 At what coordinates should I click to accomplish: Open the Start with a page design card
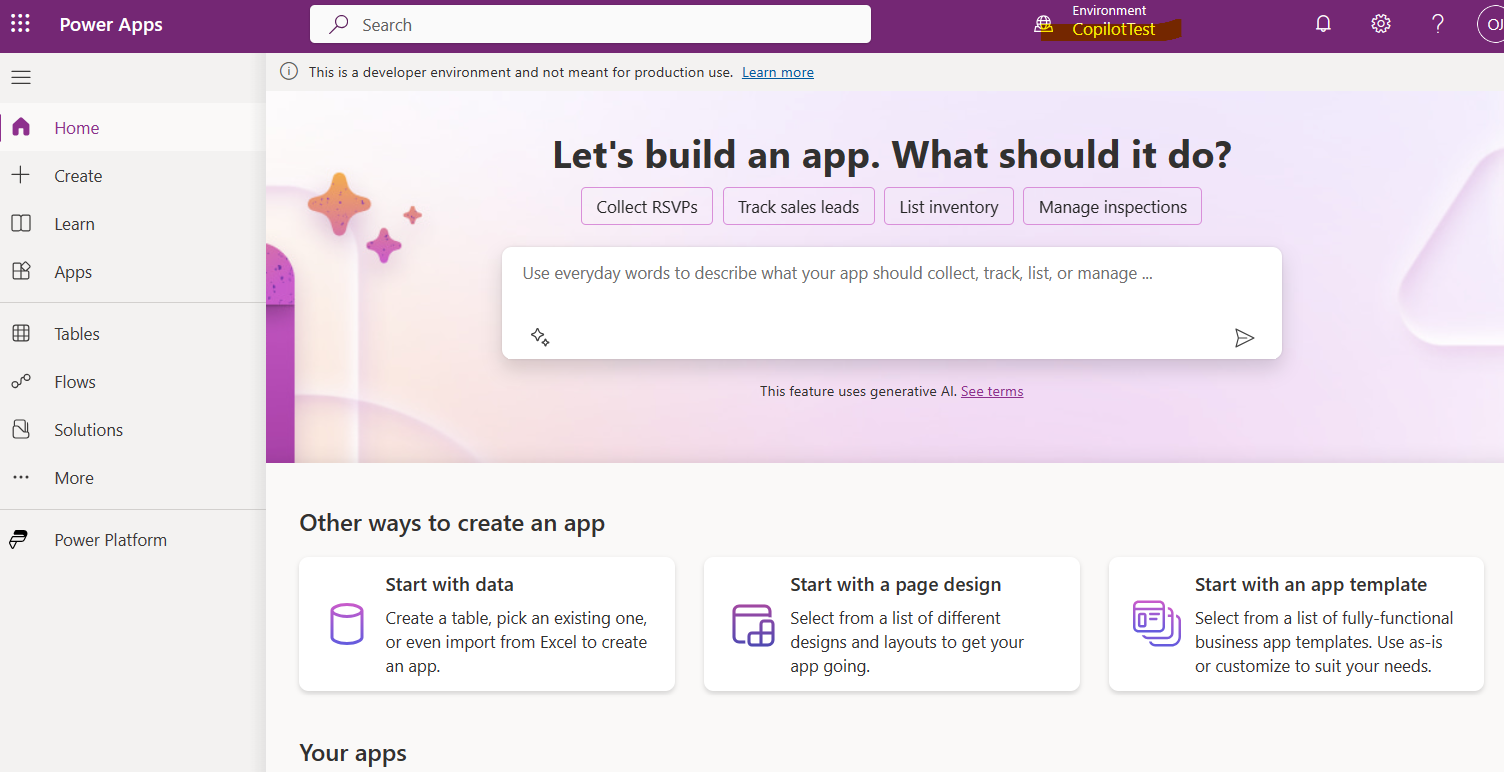(892, 624)
